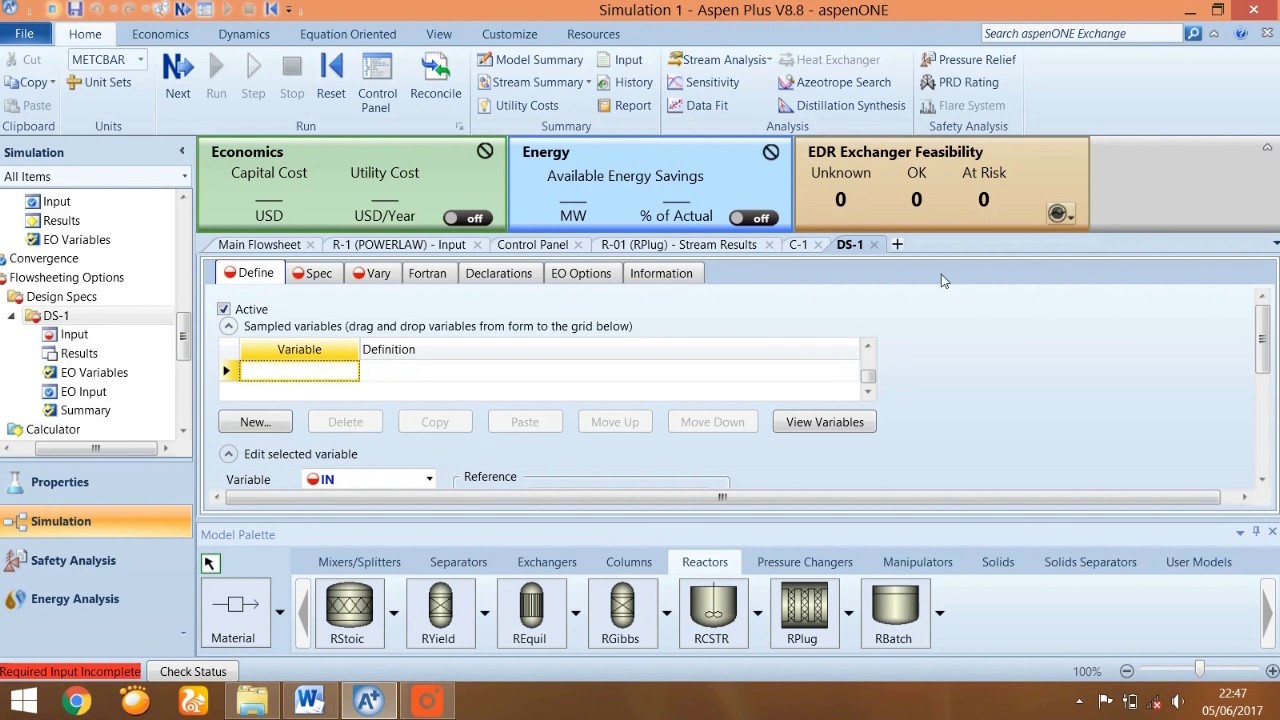Click the zoom in plus button
This screenshot has height=720, width=1280.
coord(1272,671)
